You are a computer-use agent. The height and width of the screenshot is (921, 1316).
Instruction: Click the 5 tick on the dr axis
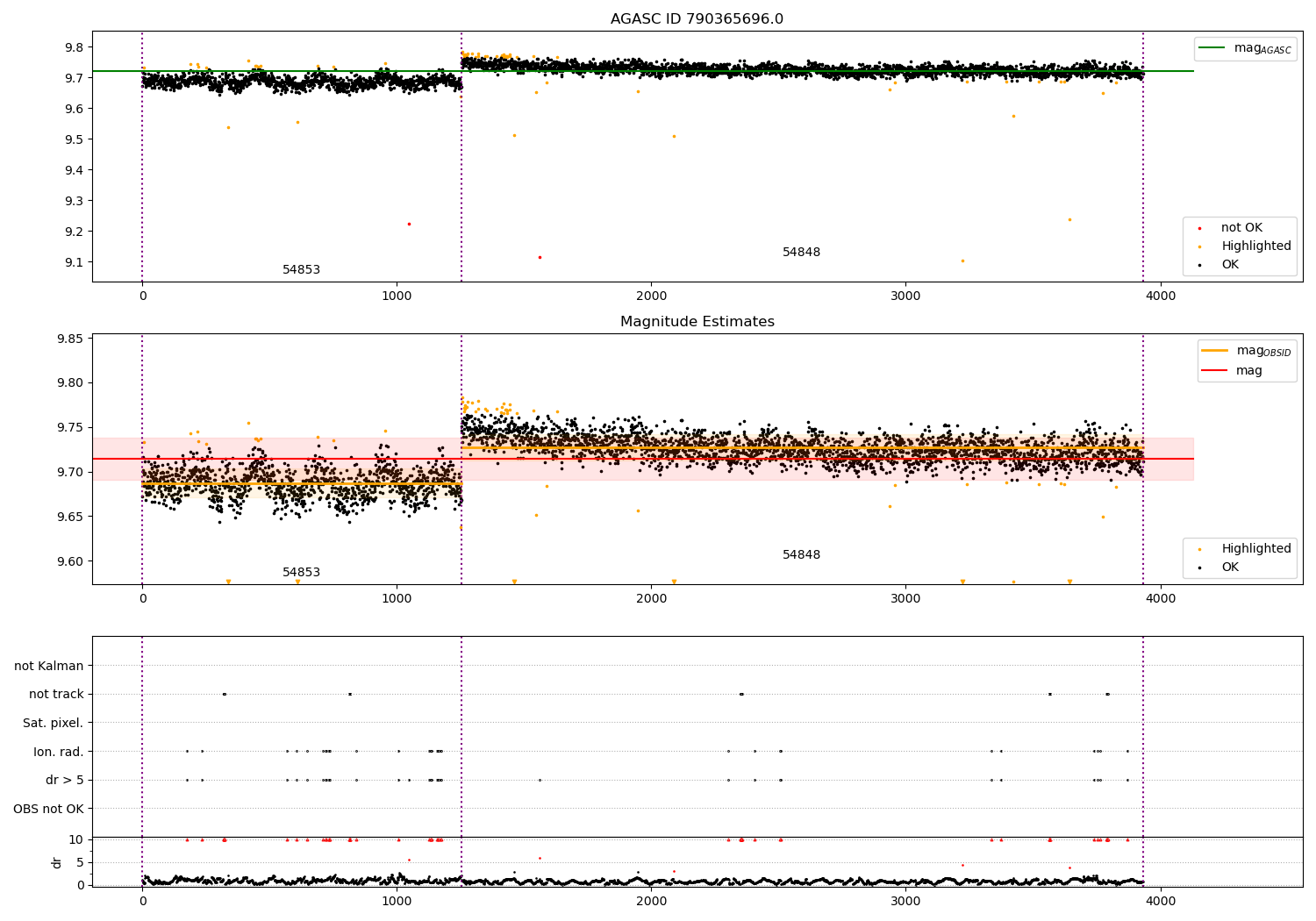click(80, 862)
